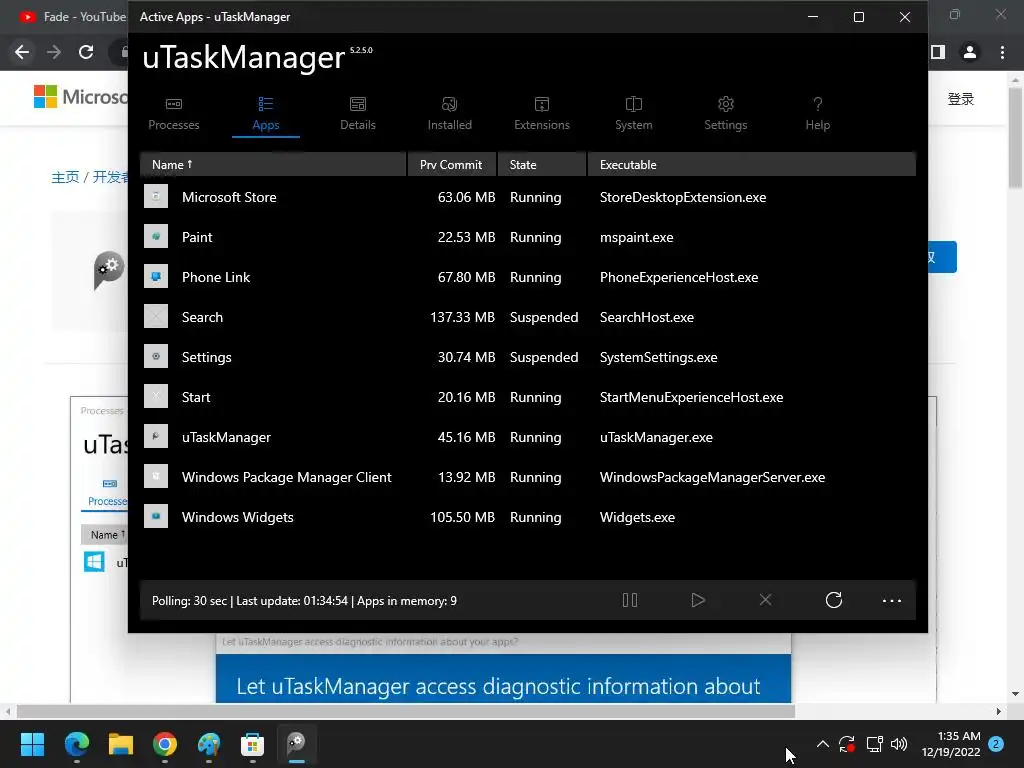1024x768 pixels.
Task: Select the Apps tab
Action: pos(266,114)
